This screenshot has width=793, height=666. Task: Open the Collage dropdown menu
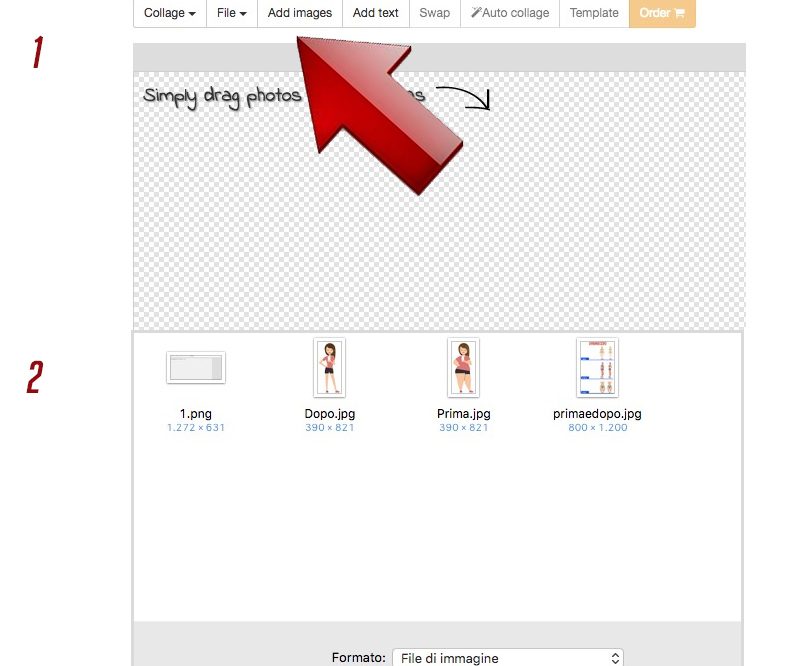pyautogui.click(x=170, y=13)
